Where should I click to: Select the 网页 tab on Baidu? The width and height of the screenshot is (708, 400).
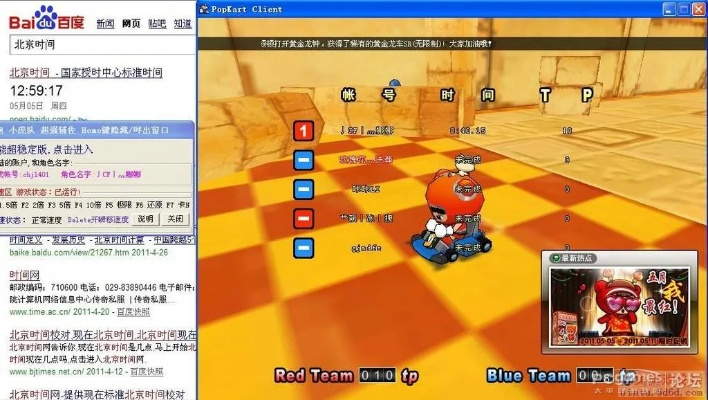[x=131, y=23]
